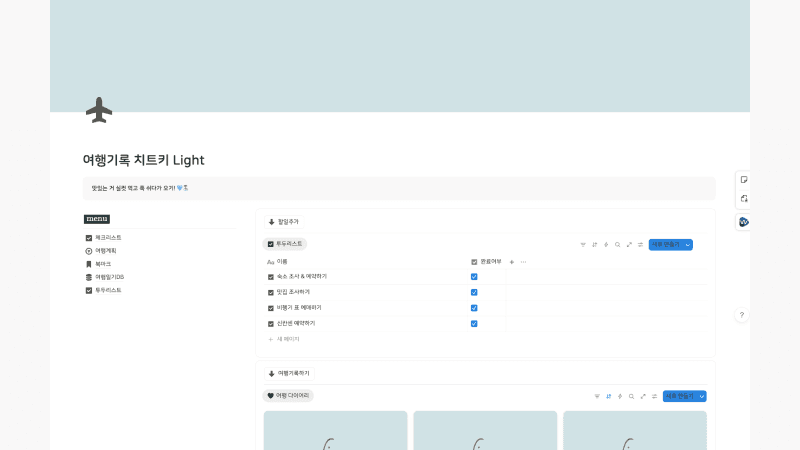Add a new property with plus icon
Screen dimensions: 800x450
(512, 261)
